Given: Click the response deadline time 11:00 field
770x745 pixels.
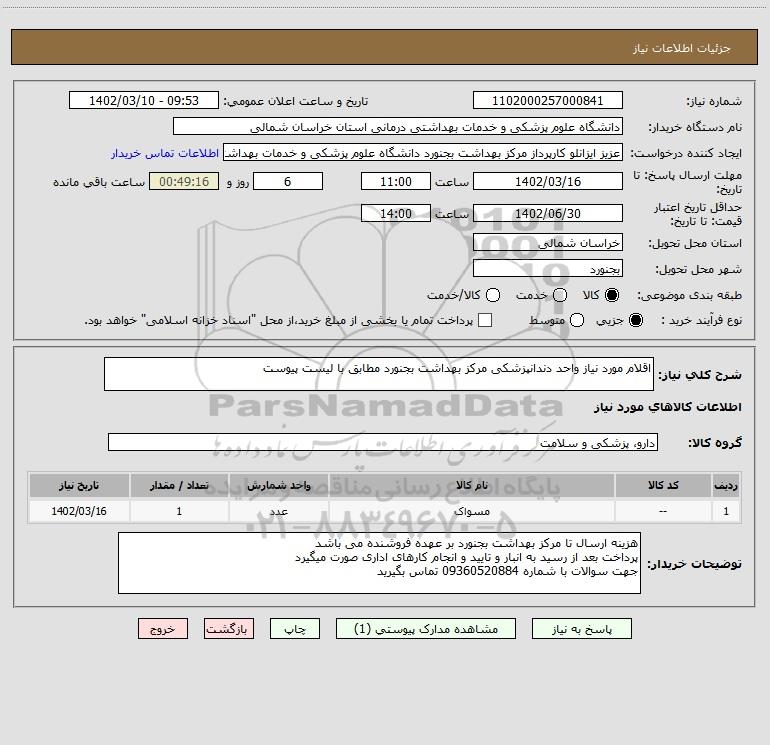Looking at the screenshot, I should click(396, 181).
